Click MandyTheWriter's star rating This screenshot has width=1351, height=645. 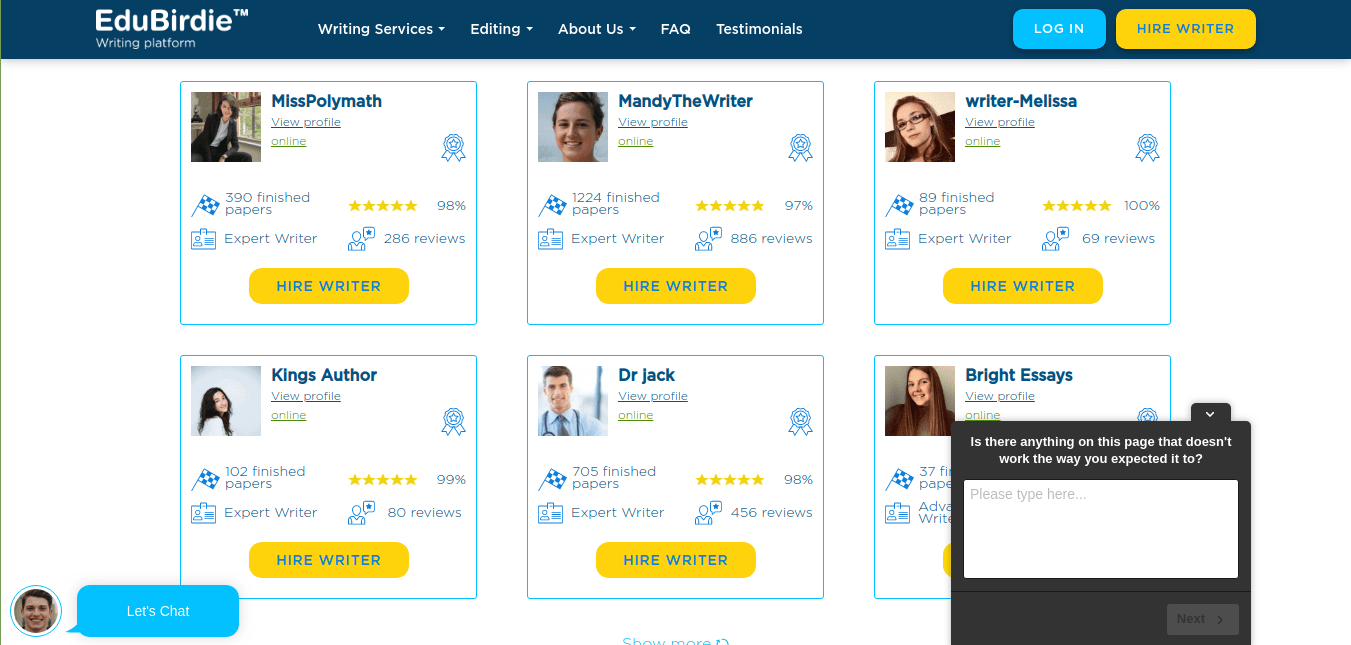pyautogui.click(x=730, y=206)
